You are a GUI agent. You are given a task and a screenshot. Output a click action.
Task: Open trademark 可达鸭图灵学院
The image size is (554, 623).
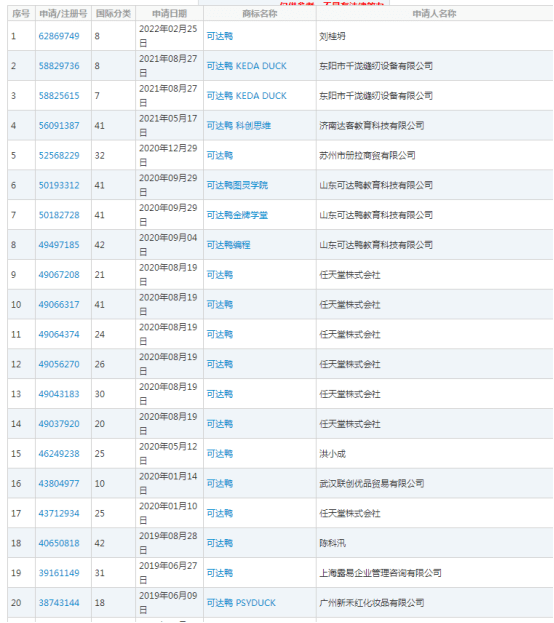[237, 185]
